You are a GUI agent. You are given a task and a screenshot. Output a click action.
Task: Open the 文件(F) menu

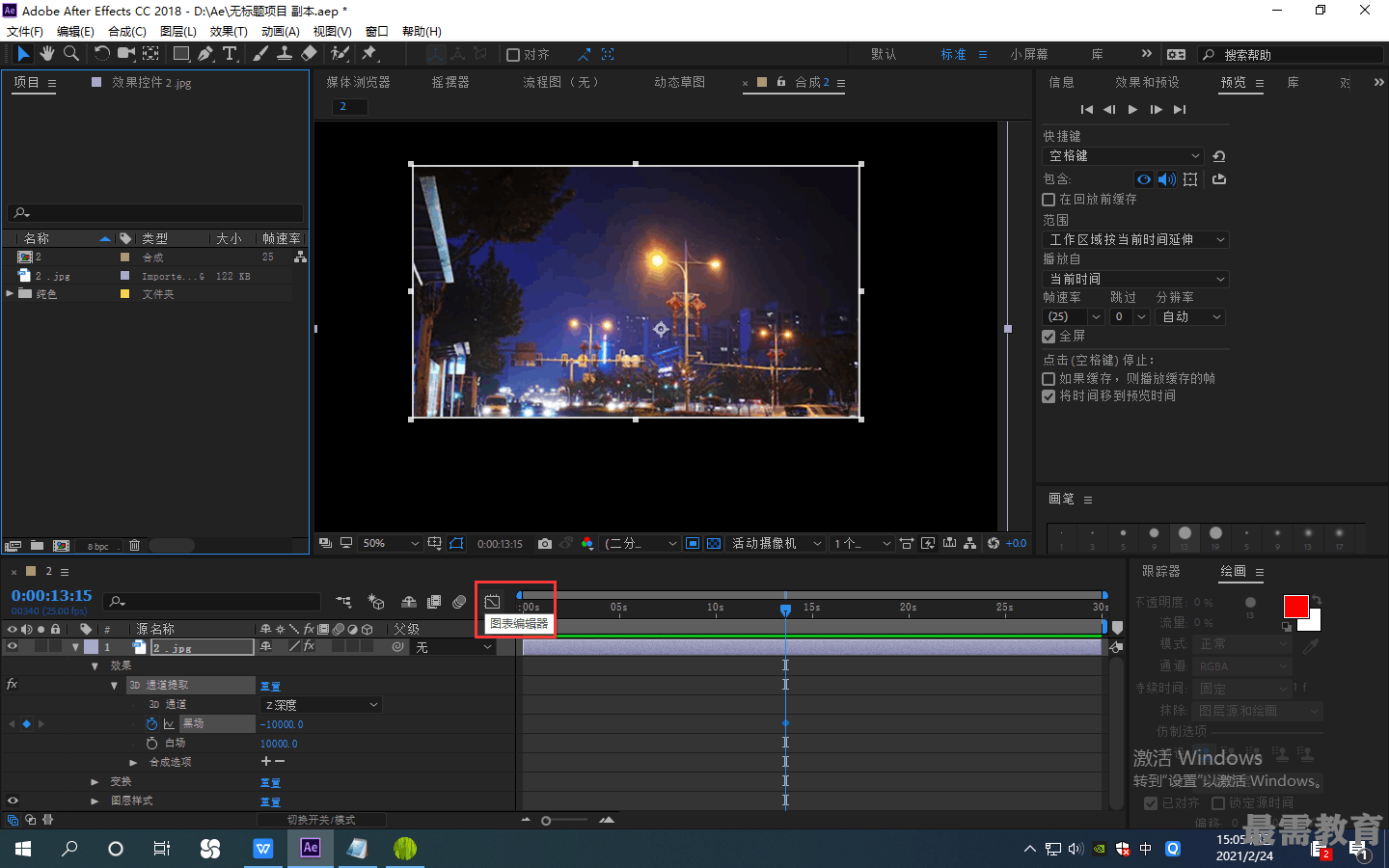(x=25, y=31)
